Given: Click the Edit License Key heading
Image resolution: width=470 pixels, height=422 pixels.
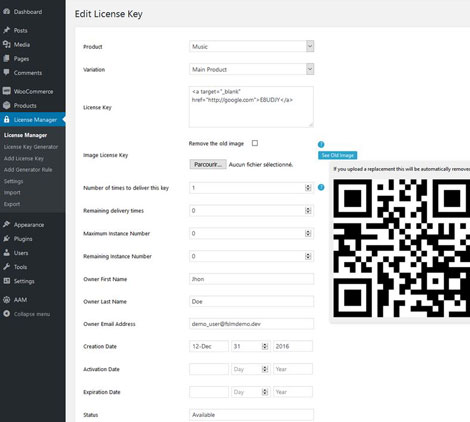Looking at the screenshot, I should 109,14.
